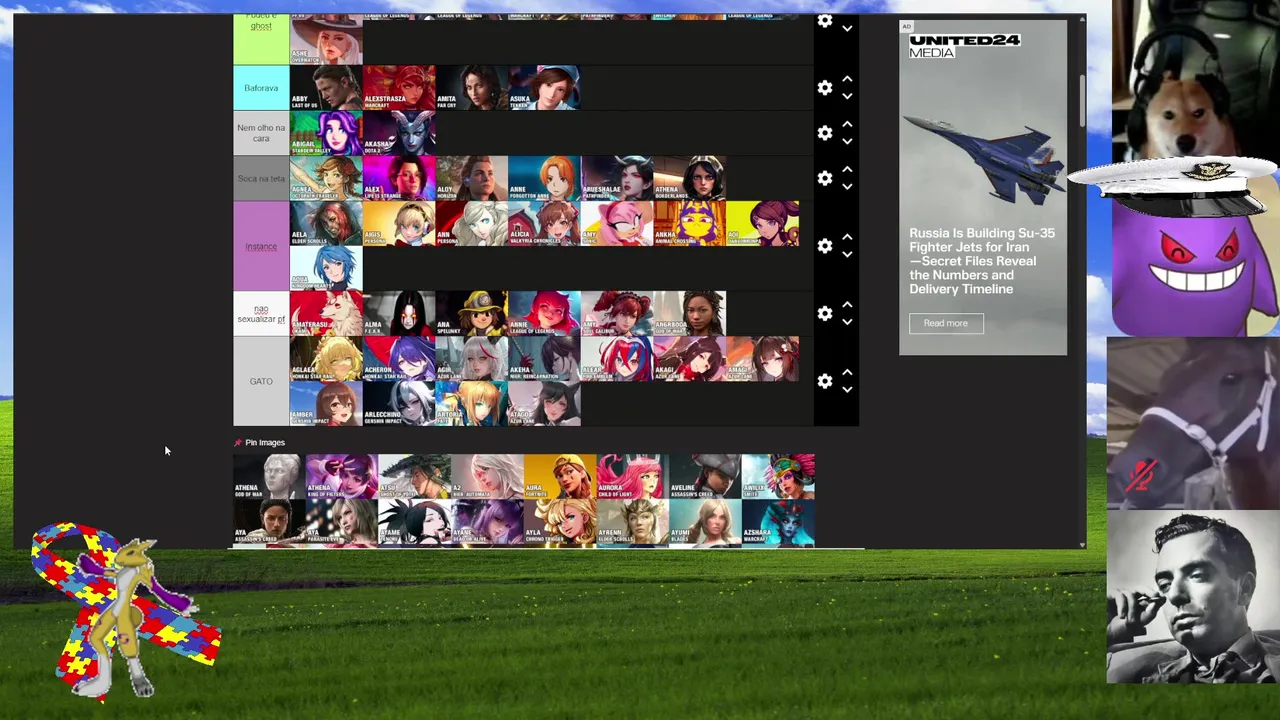Viewport: 1280px width, 720px height.
Task: Select Aqua Kingdom Hearts image
Action: point(326,268)
